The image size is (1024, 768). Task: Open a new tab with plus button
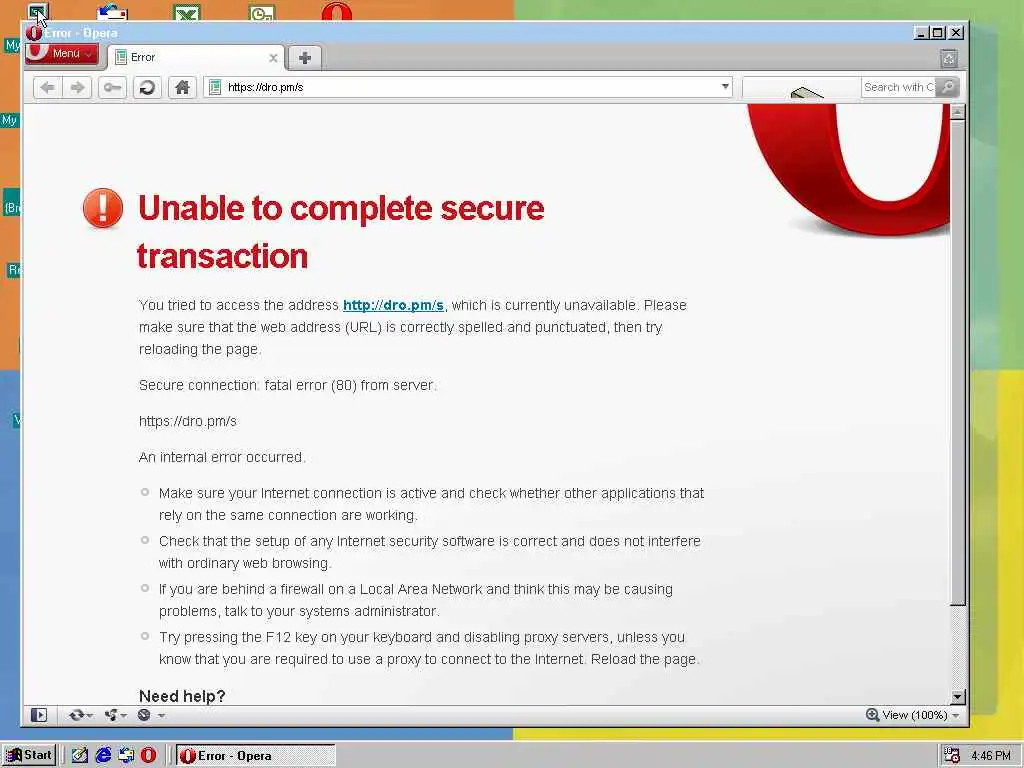click(x=304, y=58)
